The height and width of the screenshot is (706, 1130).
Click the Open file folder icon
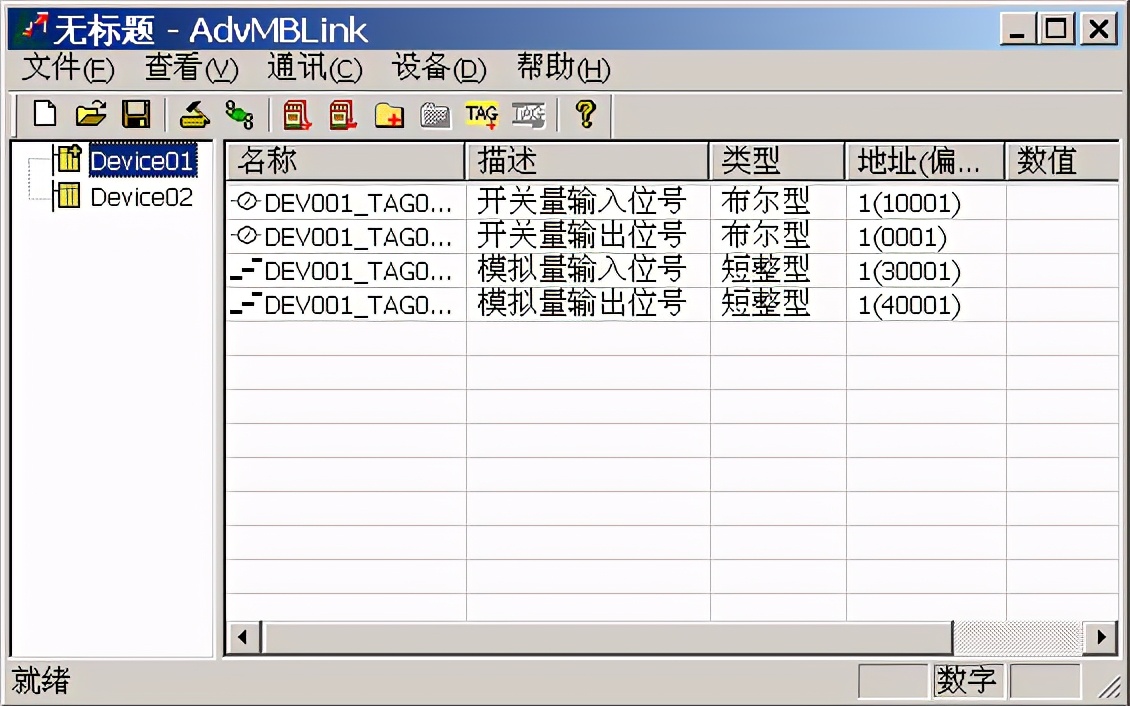[x=92, y=114]
